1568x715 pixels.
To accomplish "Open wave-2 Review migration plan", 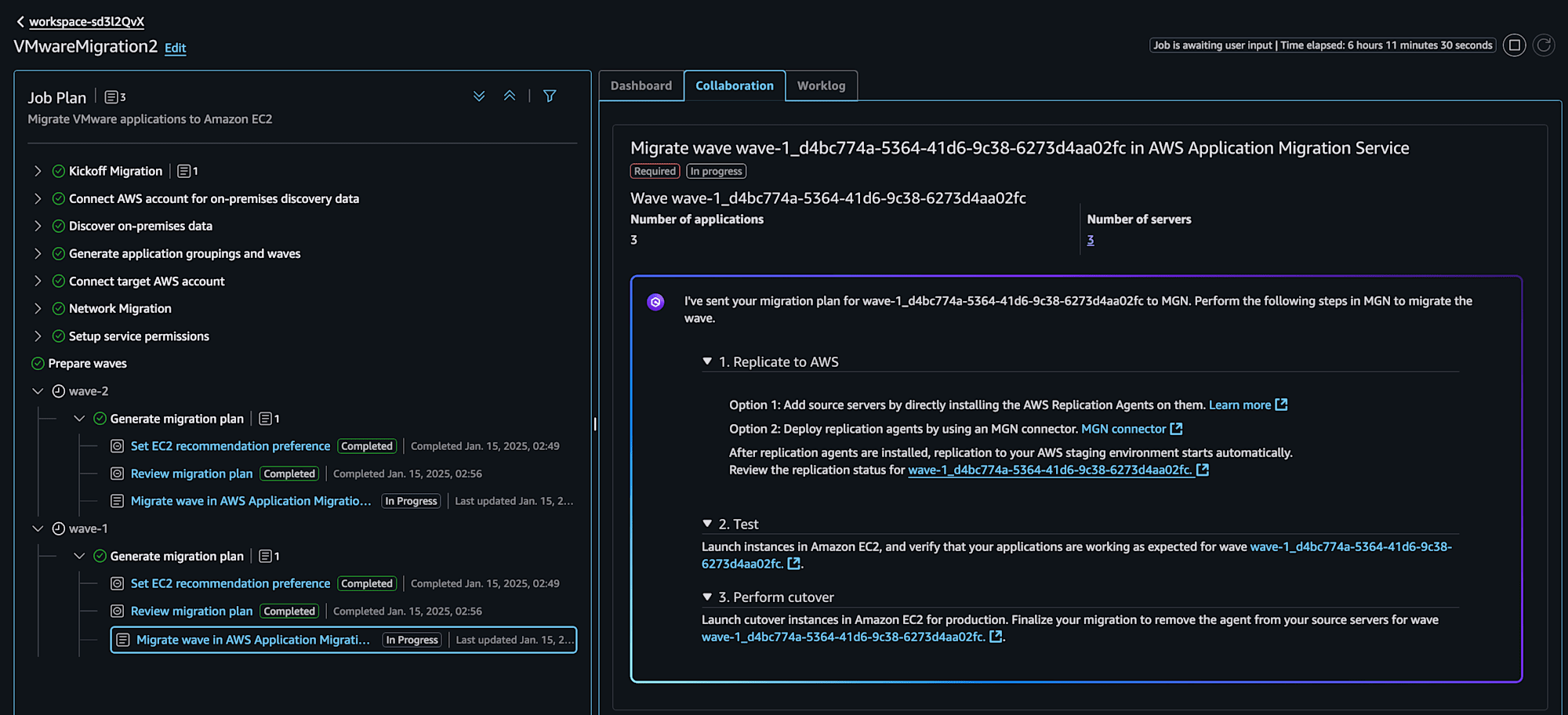I will coord(191,474).
